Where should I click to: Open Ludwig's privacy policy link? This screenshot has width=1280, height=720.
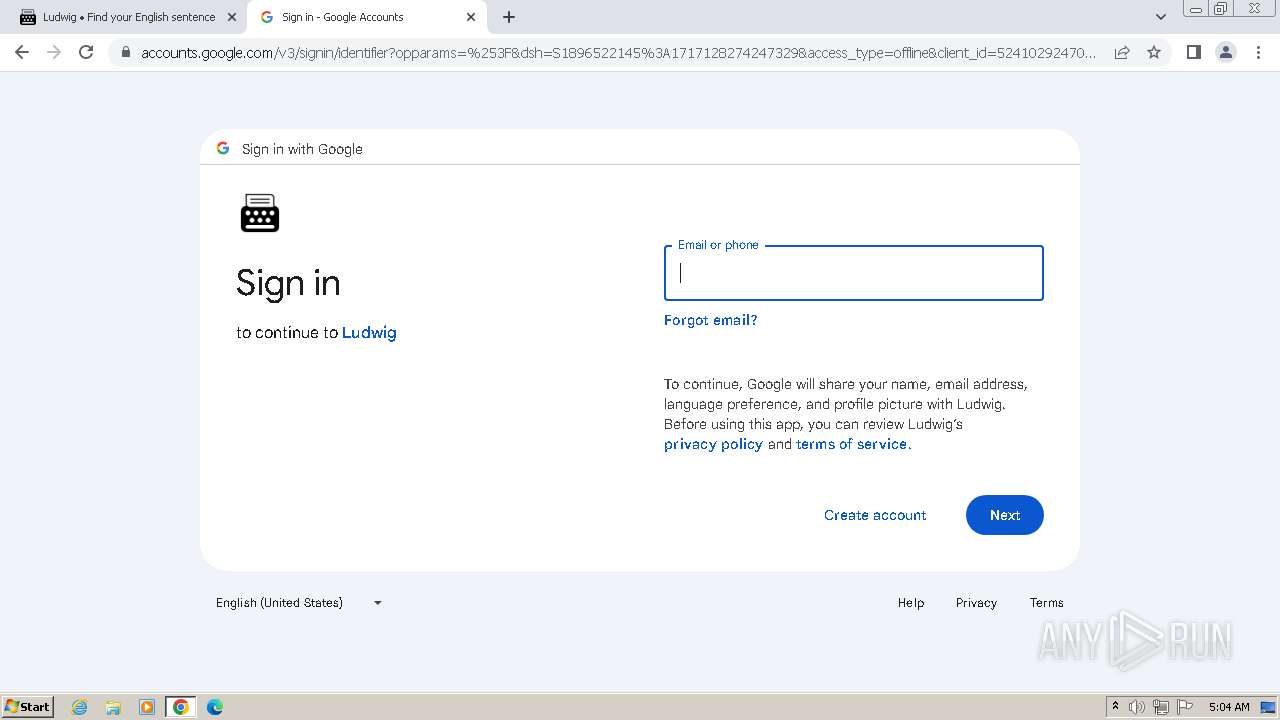[x=713, y=444]
